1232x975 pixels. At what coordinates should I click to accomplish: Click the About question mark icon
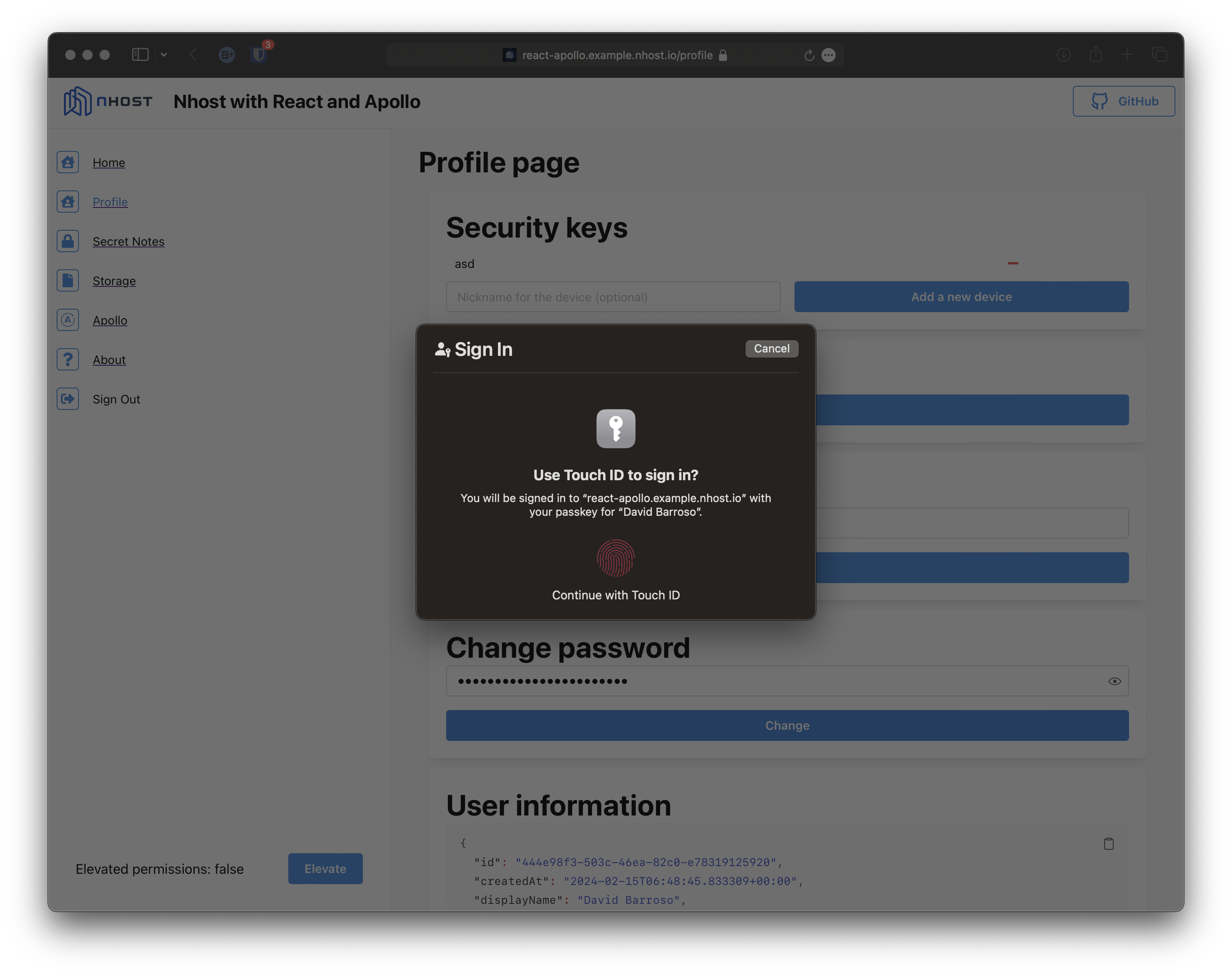pos(68,359)
